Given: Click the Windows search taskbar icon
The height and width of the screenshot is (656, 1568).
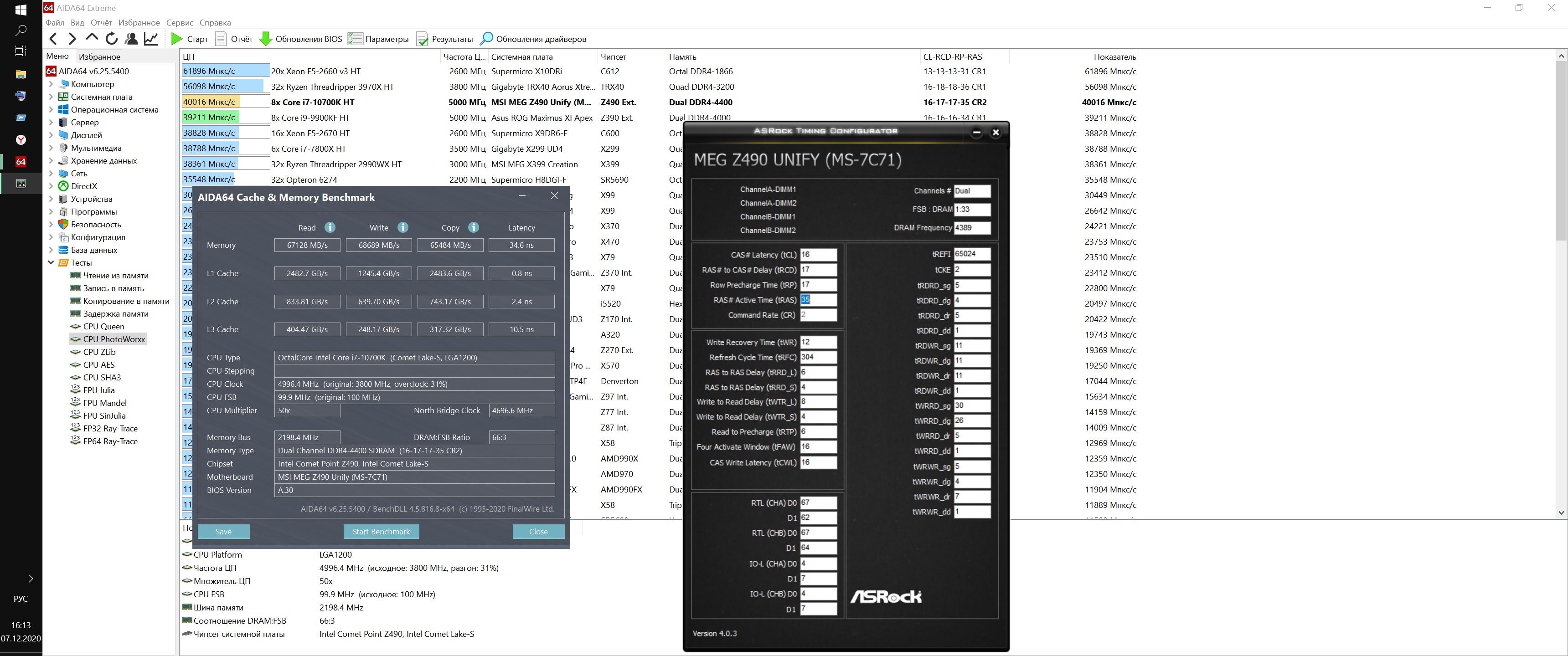Looking at the screenshot, I should pos(21,31).
